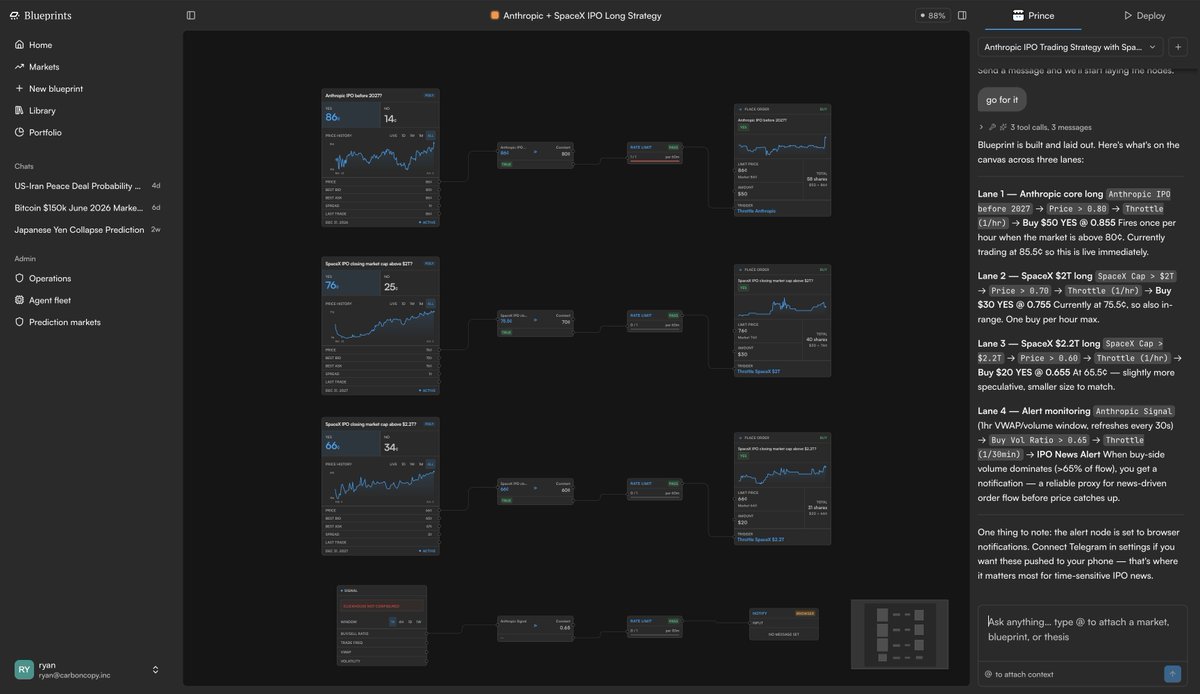Switch to the Deploy tab

[x=1144, y=15]
